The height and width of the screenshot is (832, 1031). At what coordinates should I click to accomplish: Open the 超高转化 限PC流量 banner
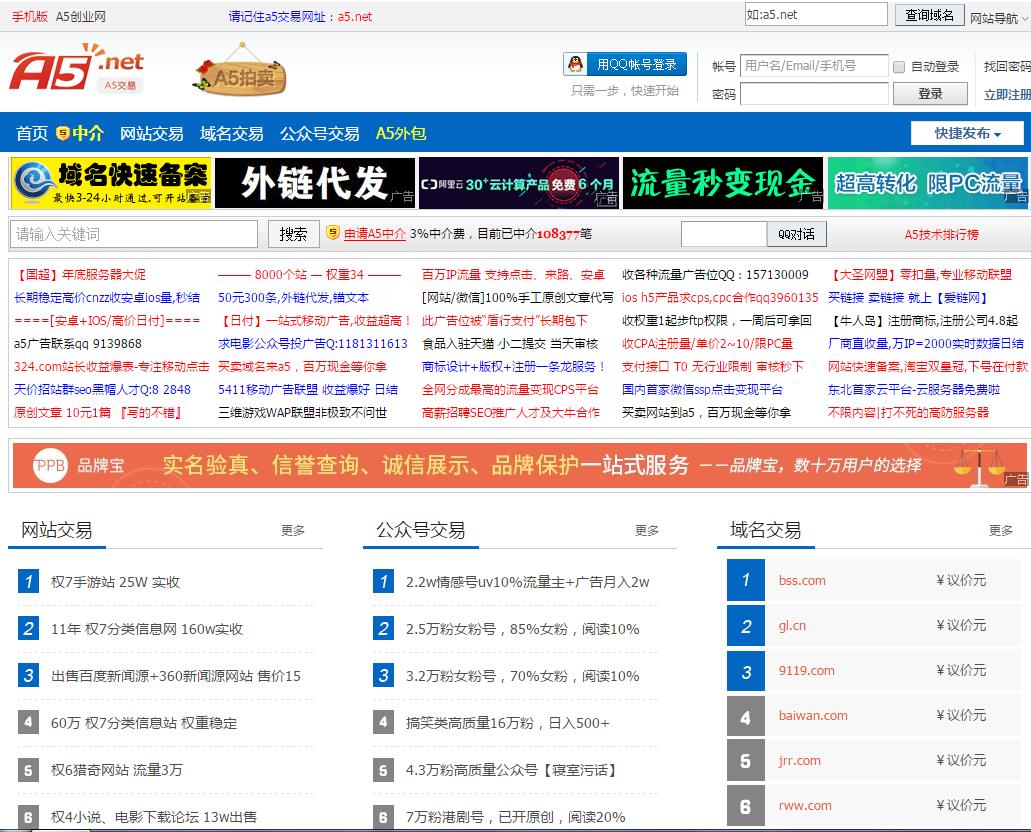coord(928,183)
